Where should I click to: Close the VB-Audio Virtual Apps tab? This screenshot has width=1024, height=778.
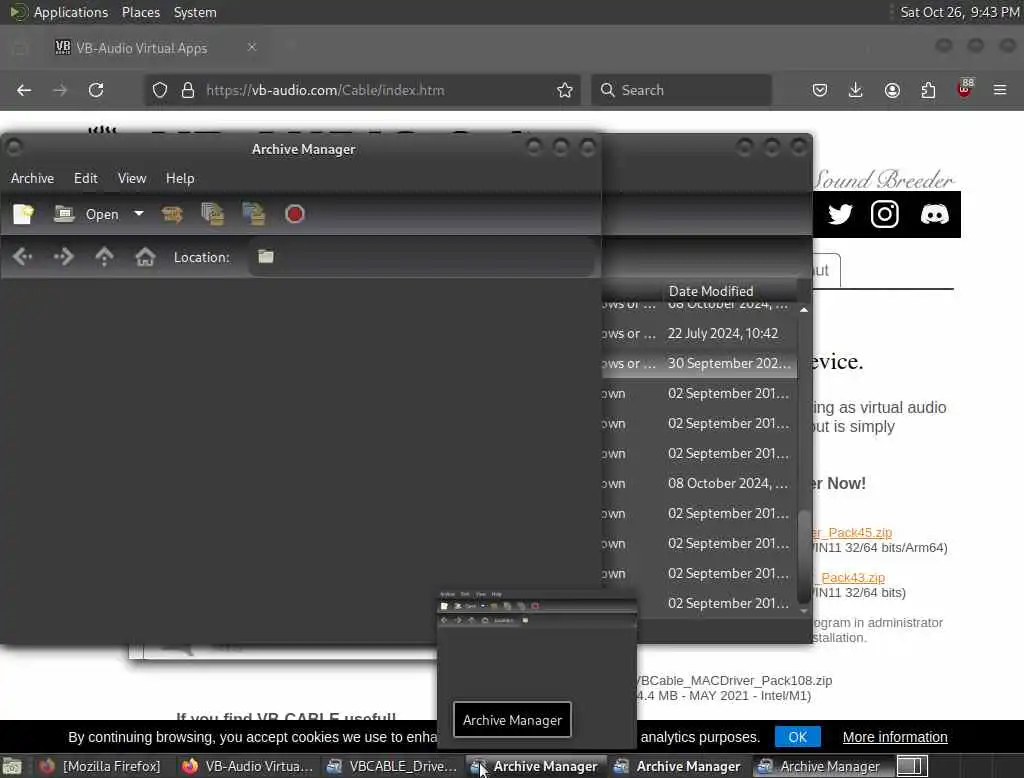coord(252,47)
